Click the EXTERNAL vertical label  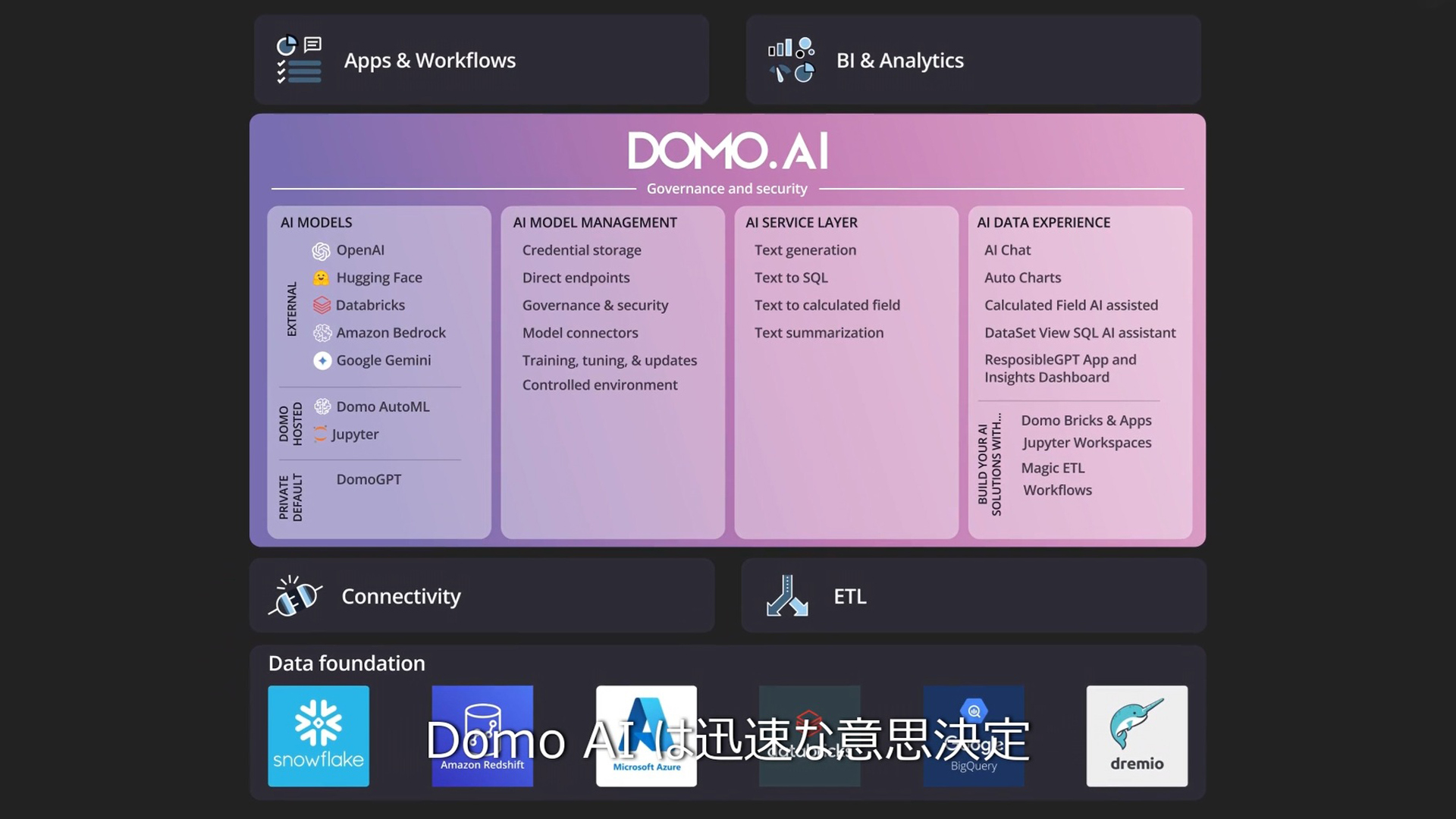pyautogui.click(x=291, y=309)
